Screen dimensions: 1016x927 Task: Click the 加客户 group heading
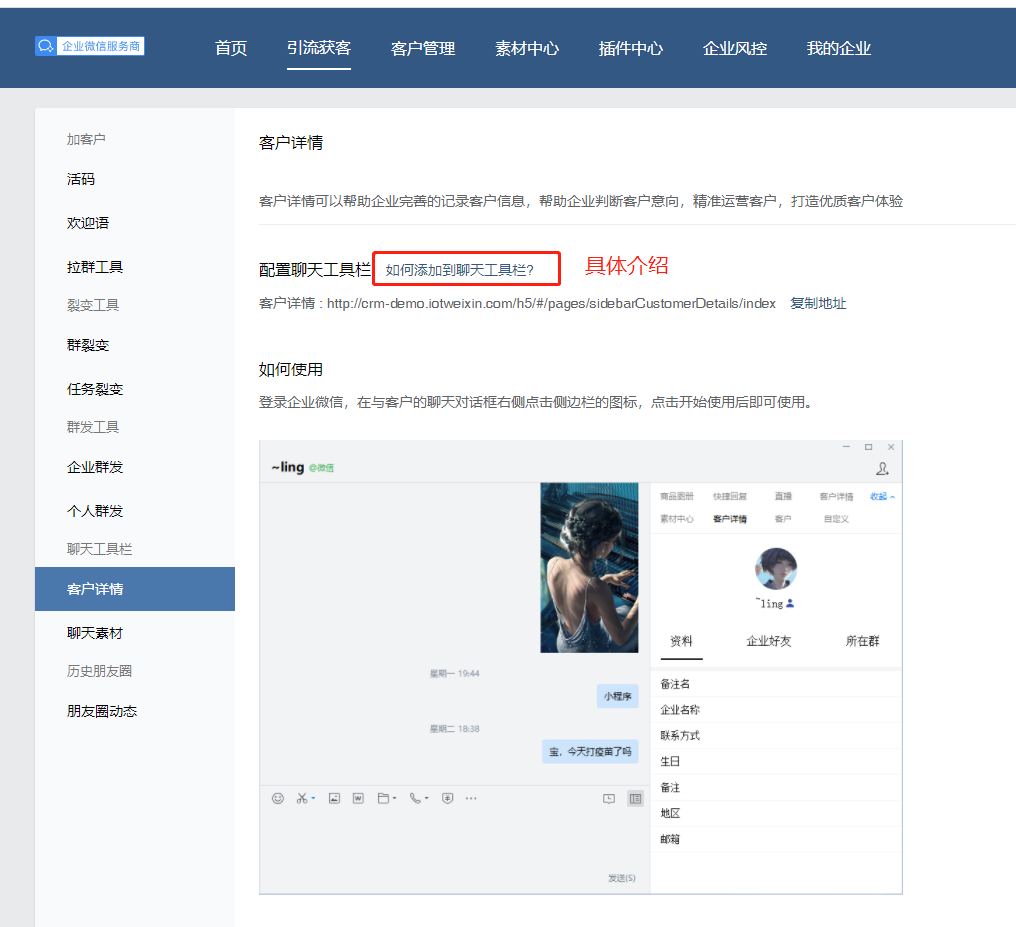(x=86, y=139)
